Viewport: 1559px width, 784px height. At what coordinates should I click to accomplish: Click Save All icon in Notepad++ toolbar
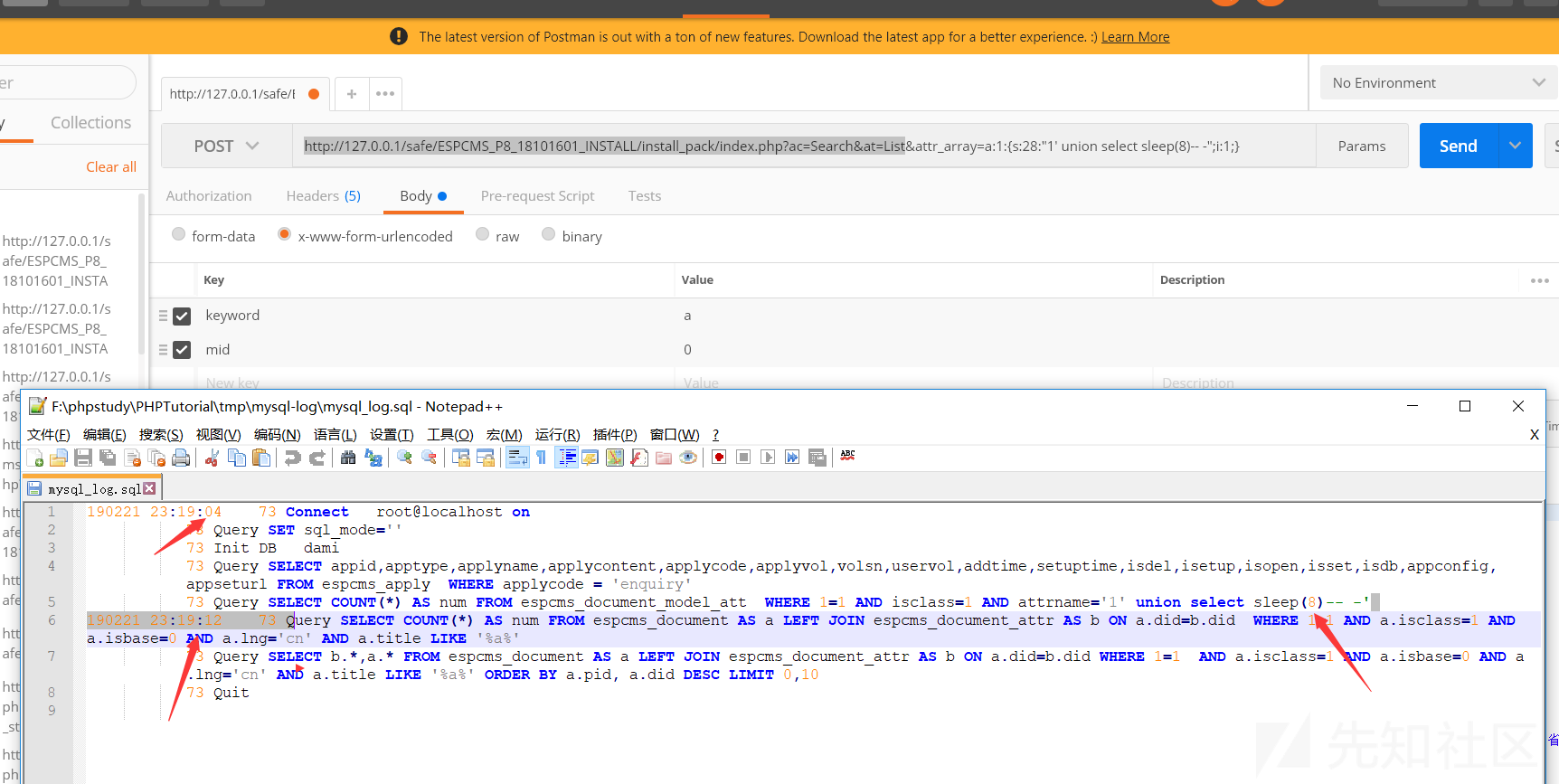pos(108,458)
